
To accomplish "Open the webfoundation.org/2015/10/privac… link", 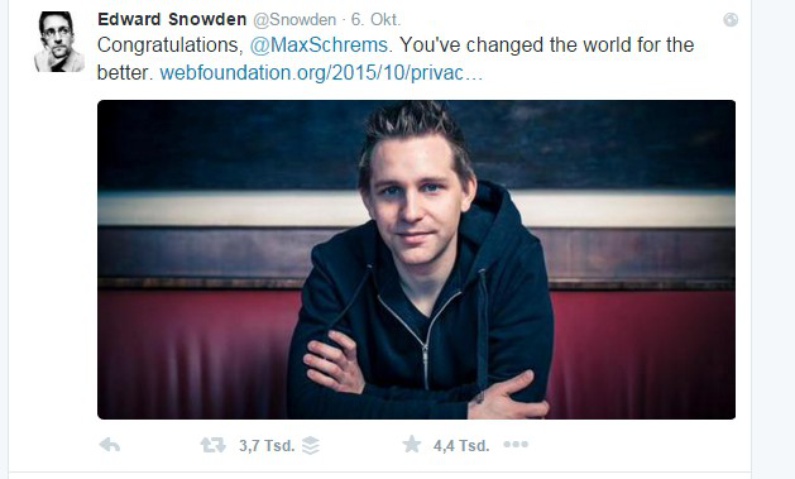I will pyautogui.click(x=321, y=73).
